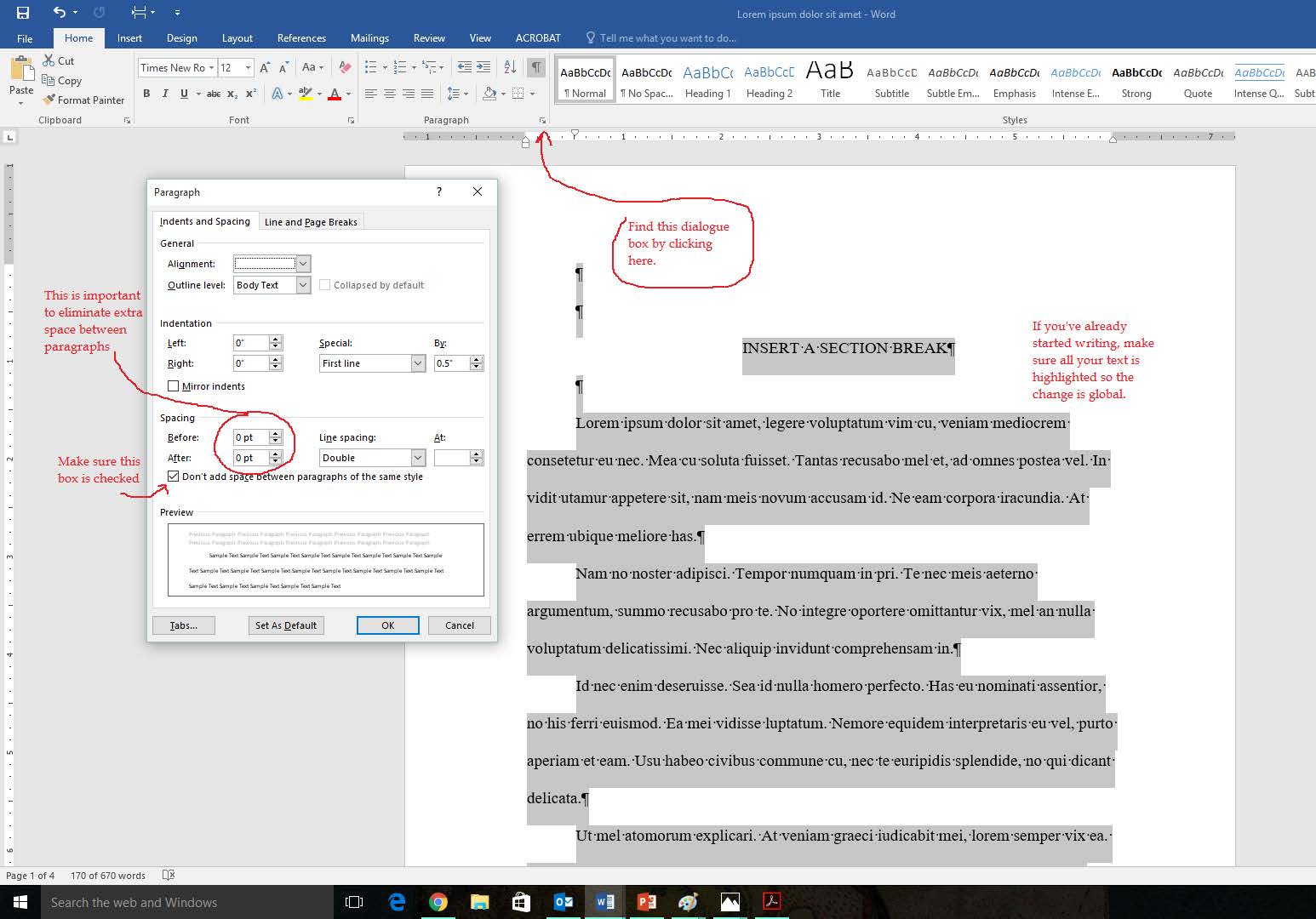1316x919 pixels.
Task: Switch to Line and Page Breaks tab
Action: click(x=311, y=222)
